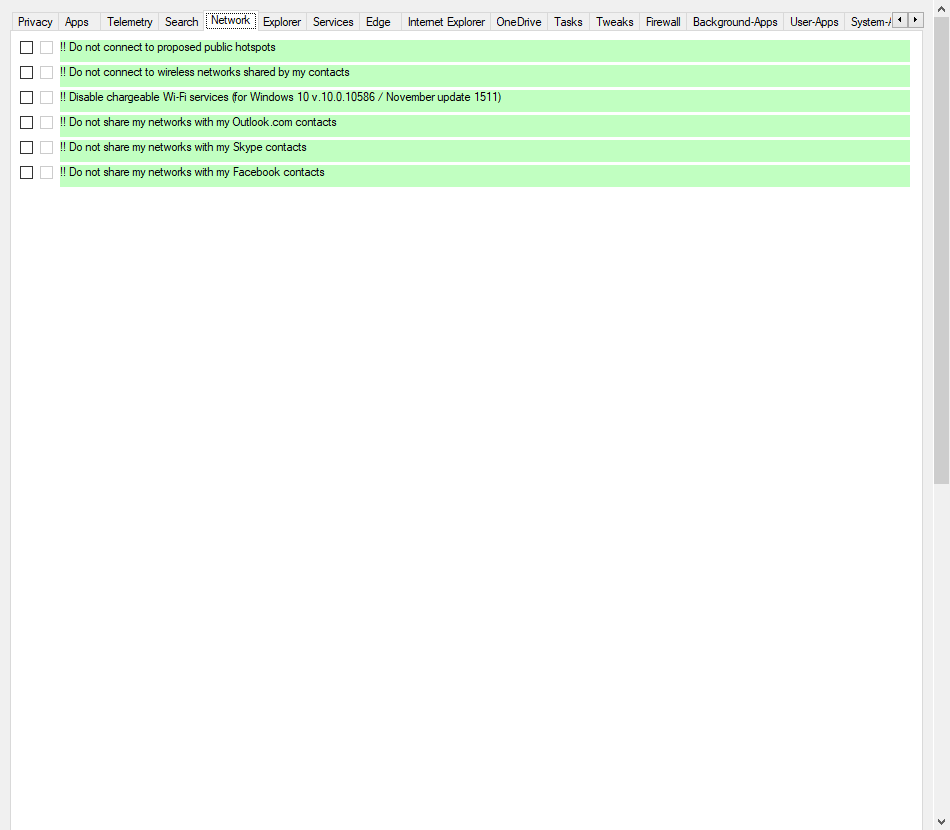Open the partially visible System-Apps tab
950x830 pixels.
pyautogui.click(x=869, y=22)
